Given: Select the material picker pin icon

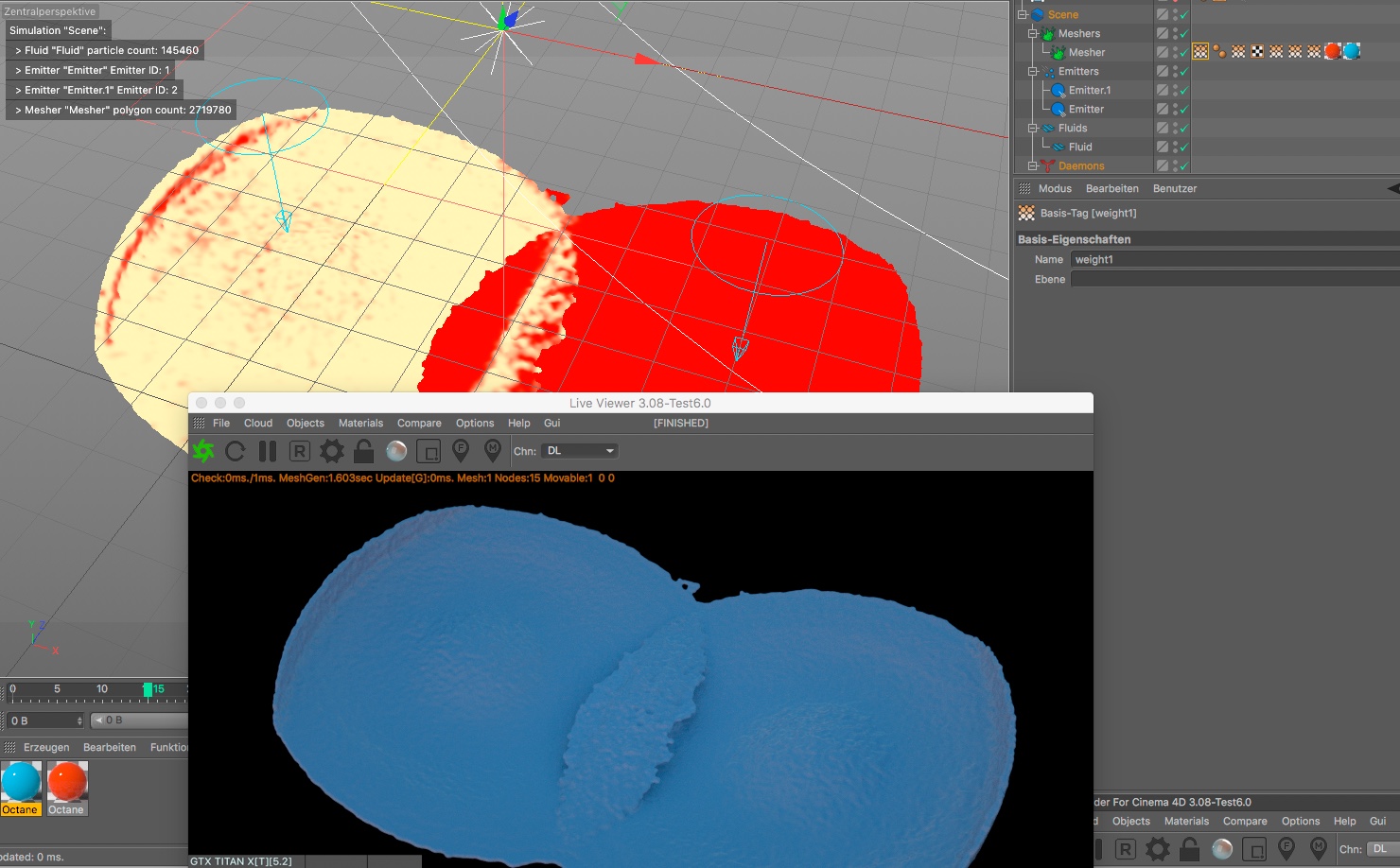Looking at the screenshot, I should click(493, 451).
